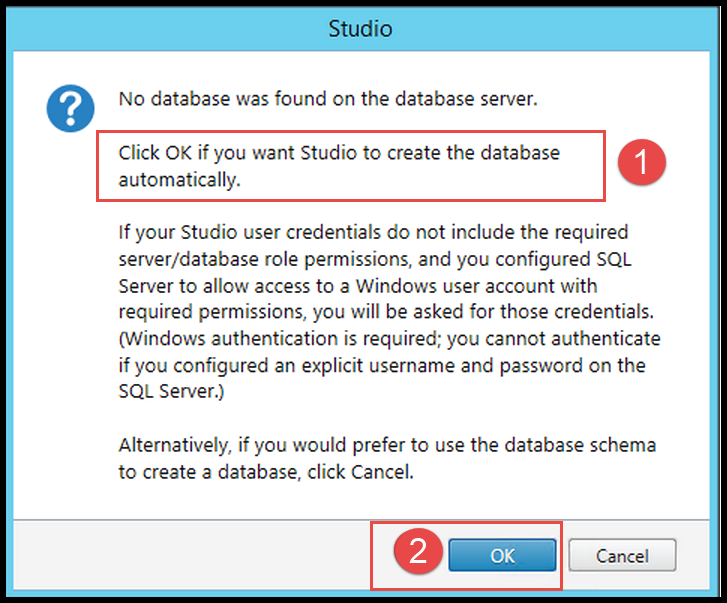Click the Studio dialog title

coord(361,29)
